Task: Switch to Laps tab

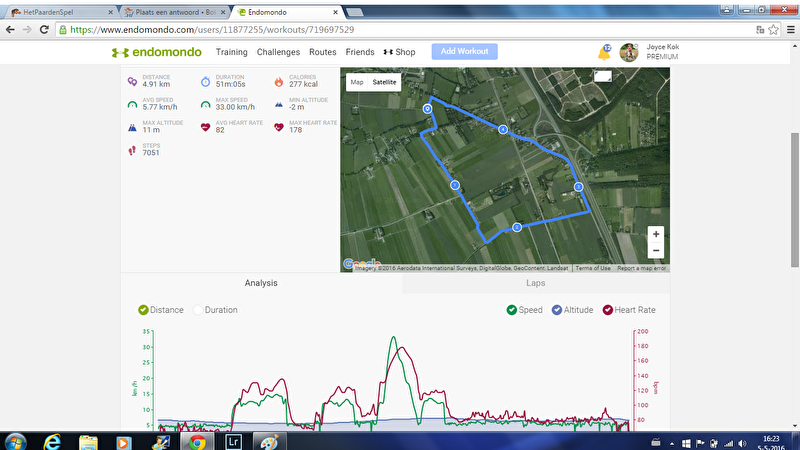Action: tap(536, 283)
